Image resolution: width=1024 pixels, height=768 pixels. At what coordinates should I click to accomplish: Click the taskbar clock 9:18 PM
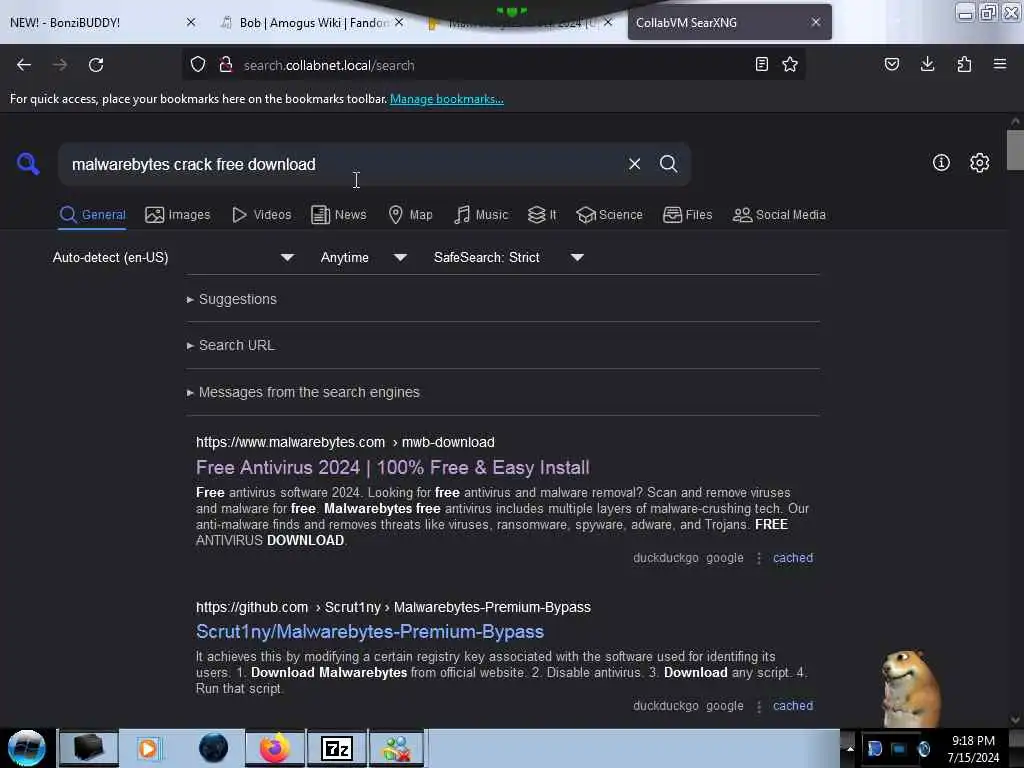(x=973, y=741)
